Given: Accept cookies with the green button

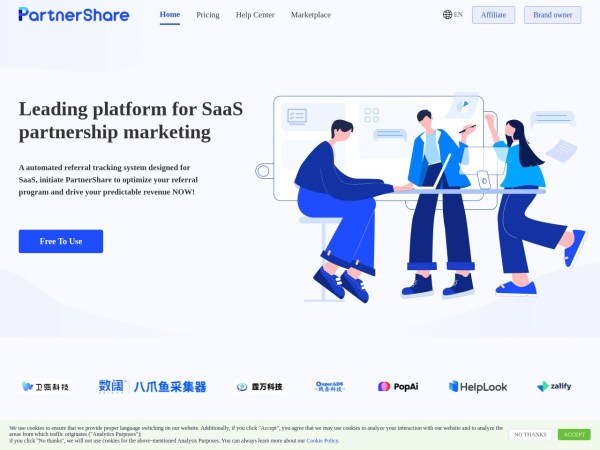Looking at the screenshot, I should pos(574,435).
